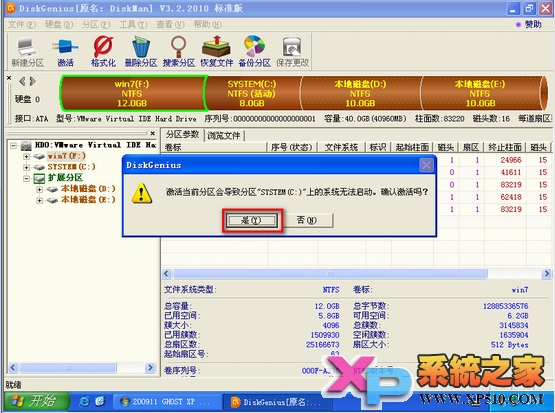Screen dimensions: 555x413
Task: Select SYSTEM (C:) in the tree
Action: (x=71, y=167)
